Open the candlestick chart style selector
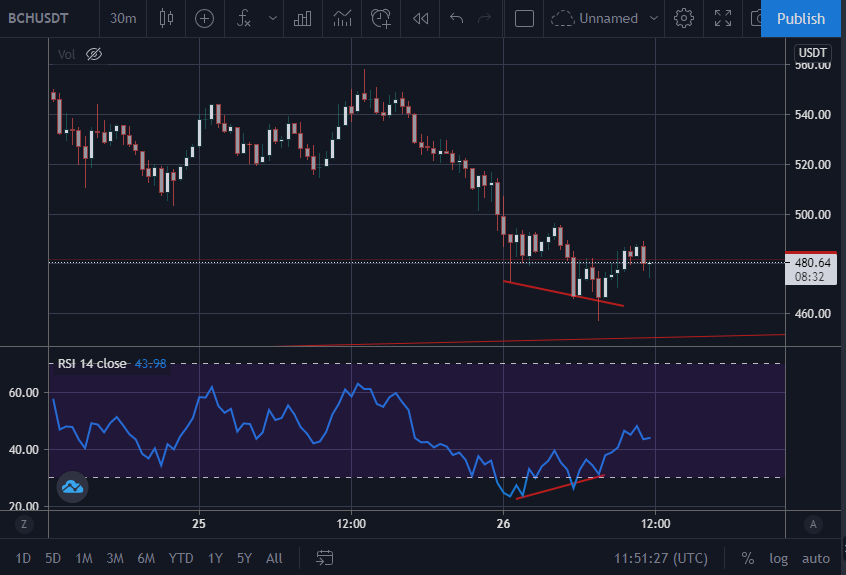Viewport: 846px width, 575px height. pos(166,18)
